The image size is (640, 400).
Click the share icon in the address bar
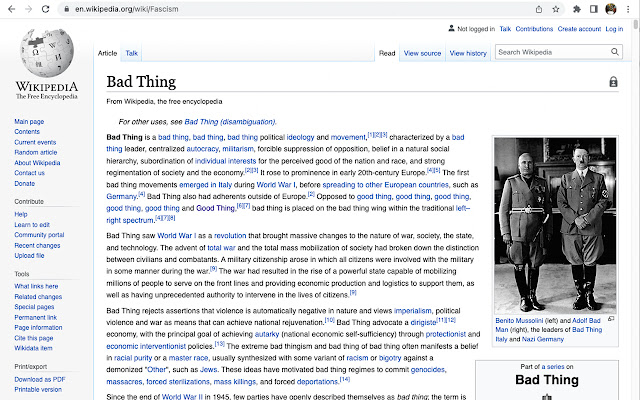point(539,9)
